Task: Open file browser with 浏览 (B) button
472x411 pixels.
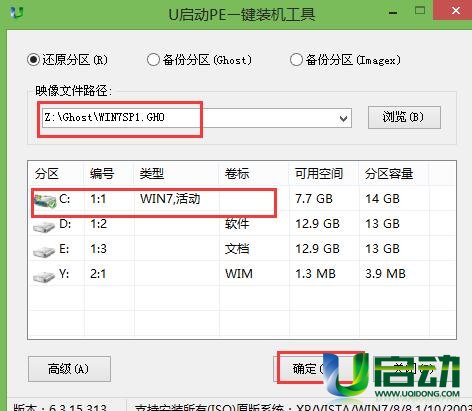Action: pos(404,117)
